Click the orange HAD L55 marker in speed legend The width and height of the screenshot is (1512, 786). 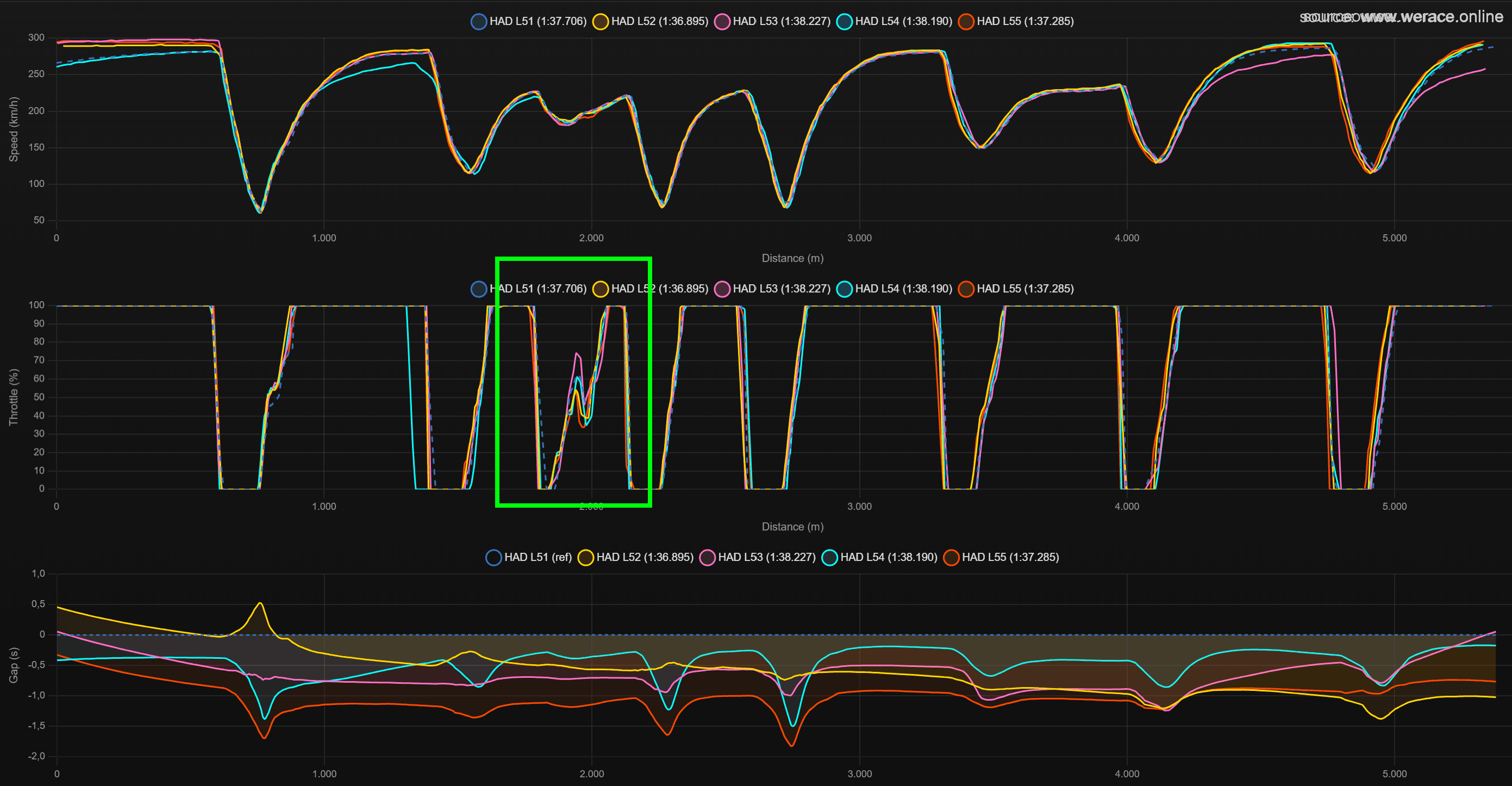tap(966, 21)
